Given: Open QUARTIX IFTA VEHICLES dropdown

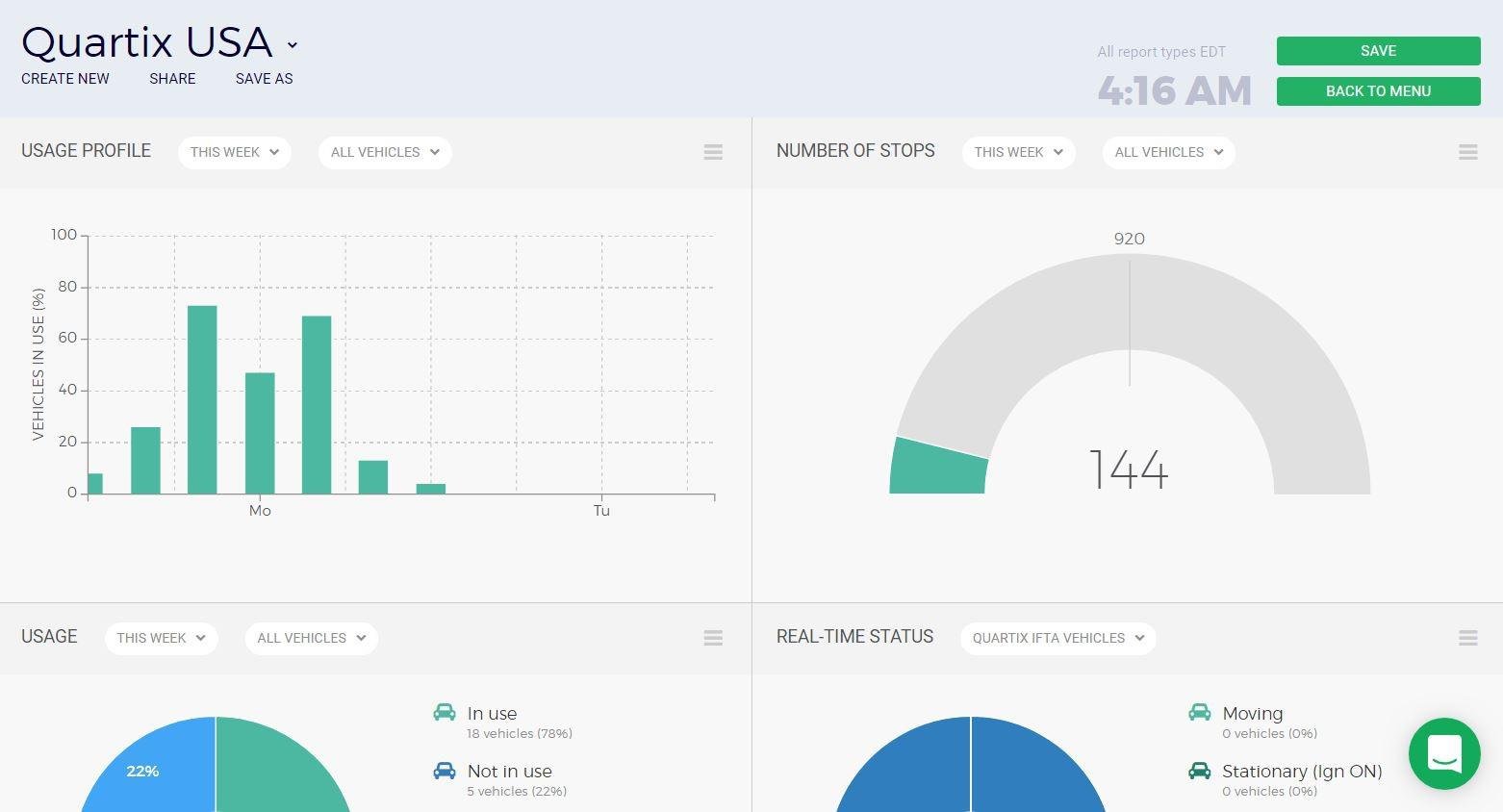Looking at the screenshot, I should [1058, 638].
